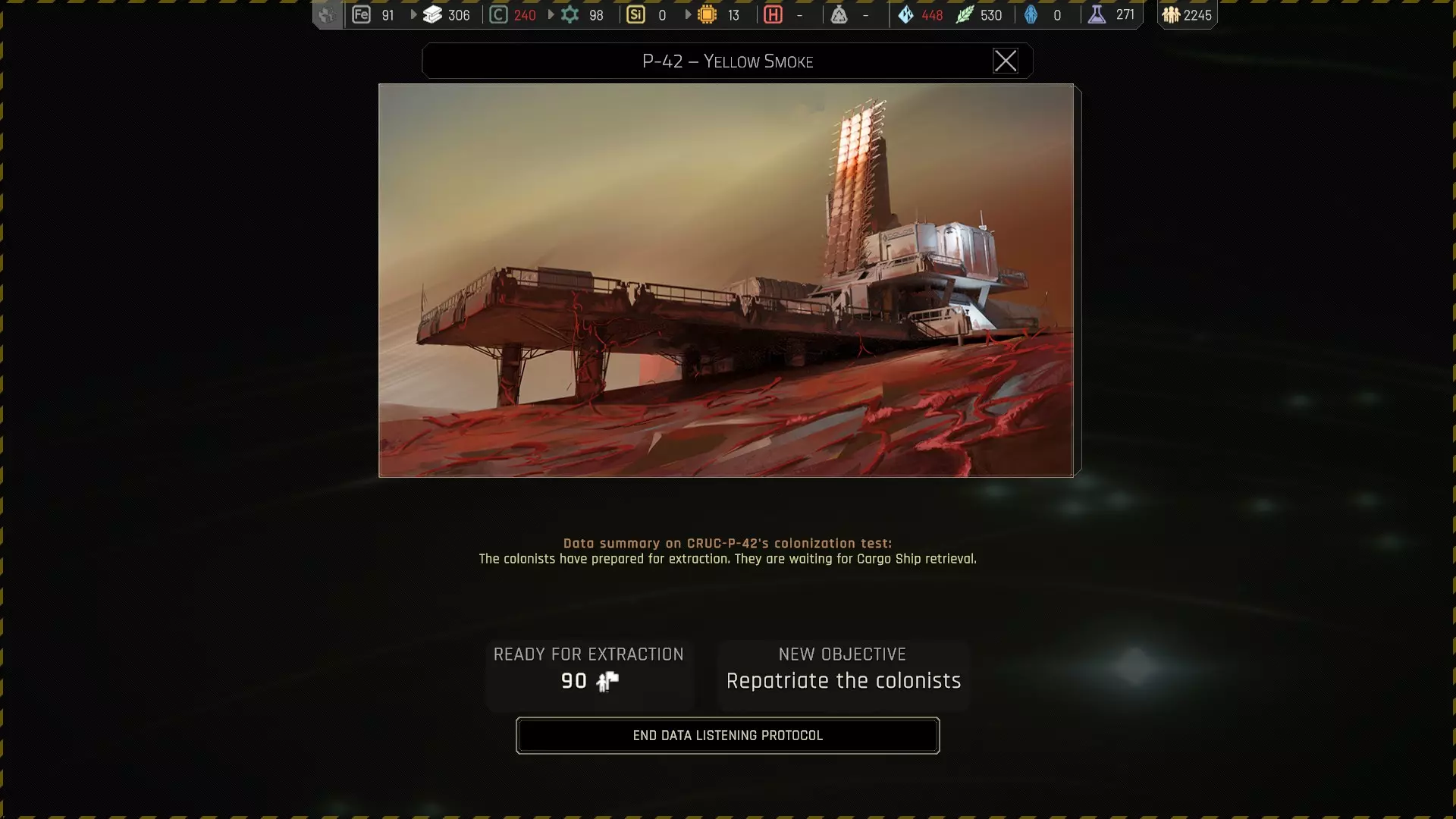
Task: Click the grey waste pile resource icon
Action: coord(839,15)
